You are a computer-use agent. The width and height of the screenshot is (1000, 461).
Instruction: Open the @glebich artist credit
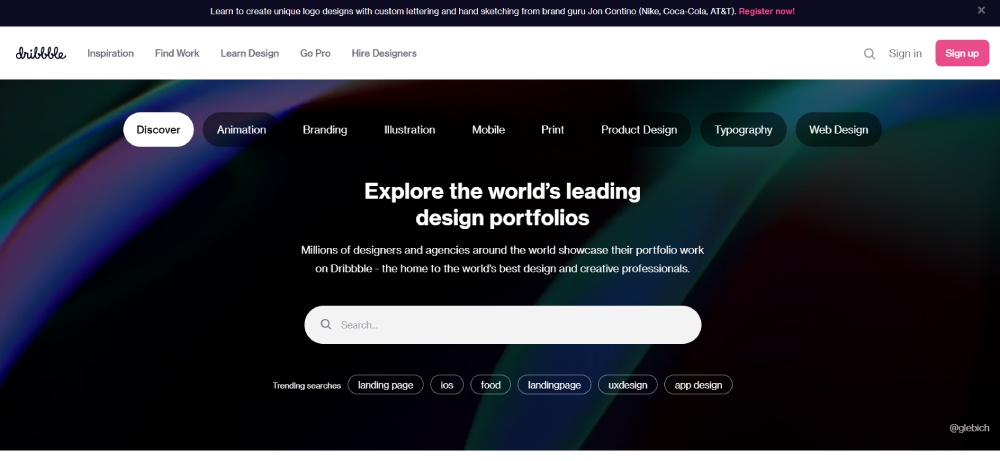[x=969, y=428]
